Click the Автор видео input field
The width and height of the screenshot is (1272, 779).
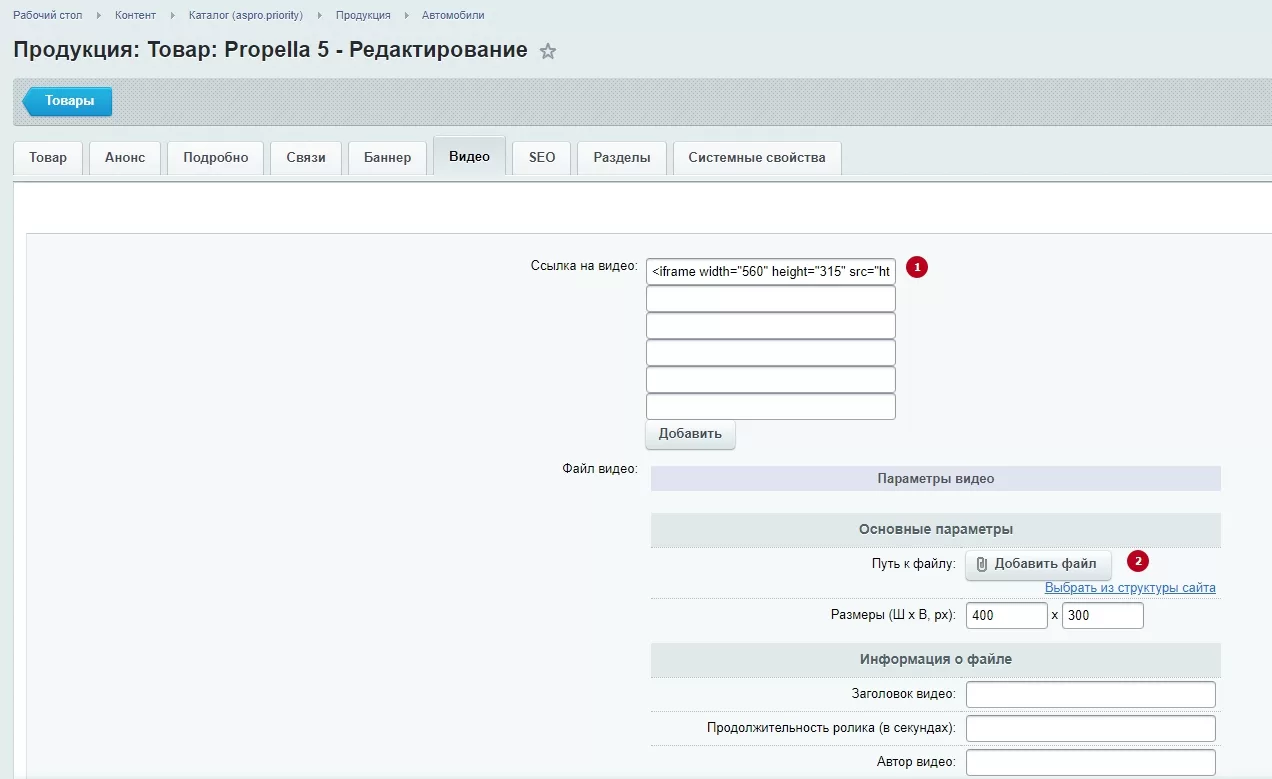pos(1091,763)
